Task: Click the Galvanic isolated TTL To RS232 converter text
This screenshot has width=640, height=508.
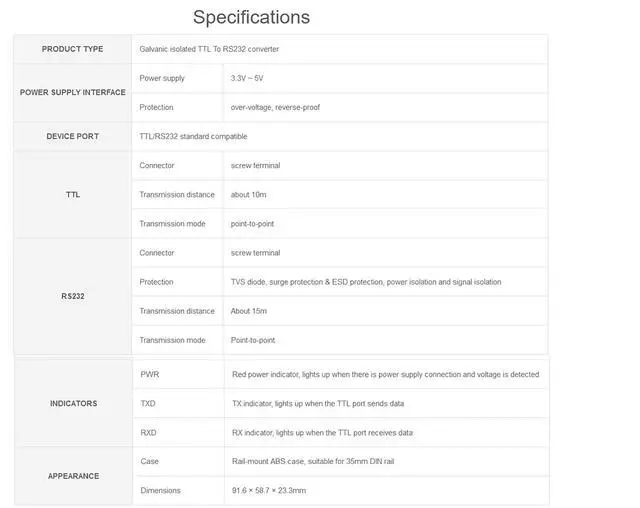Action: pos(209,49)
